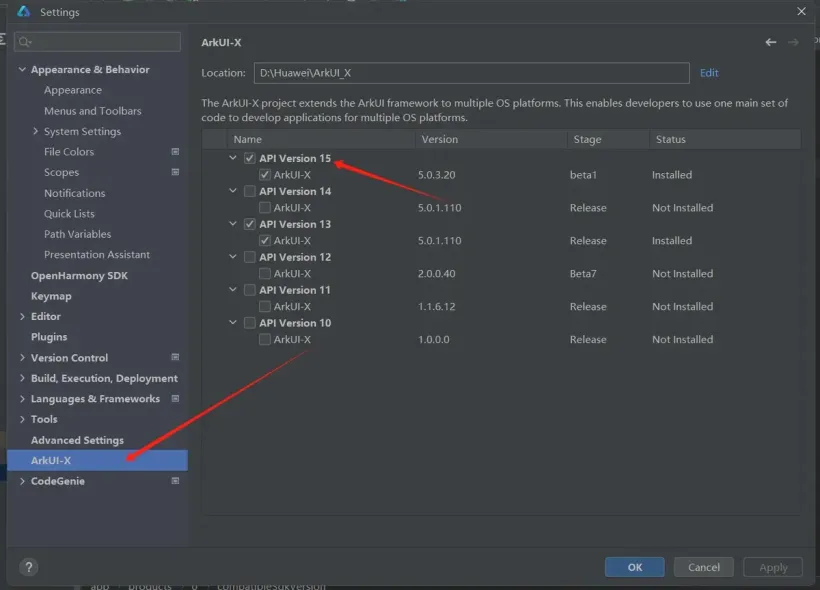The width and height of the screenshot is (820, 590).
Task: Uncheck the API Version 15 checkbox
Action: [x=250, y=158]
